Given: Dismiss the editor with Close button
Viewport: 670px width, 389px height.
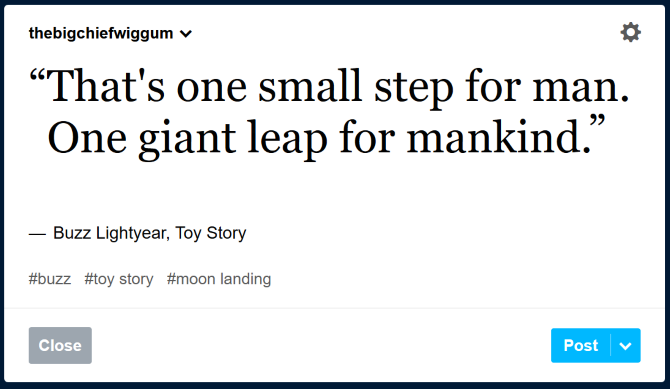Looking at the screenshot, I should coord(60,345).
